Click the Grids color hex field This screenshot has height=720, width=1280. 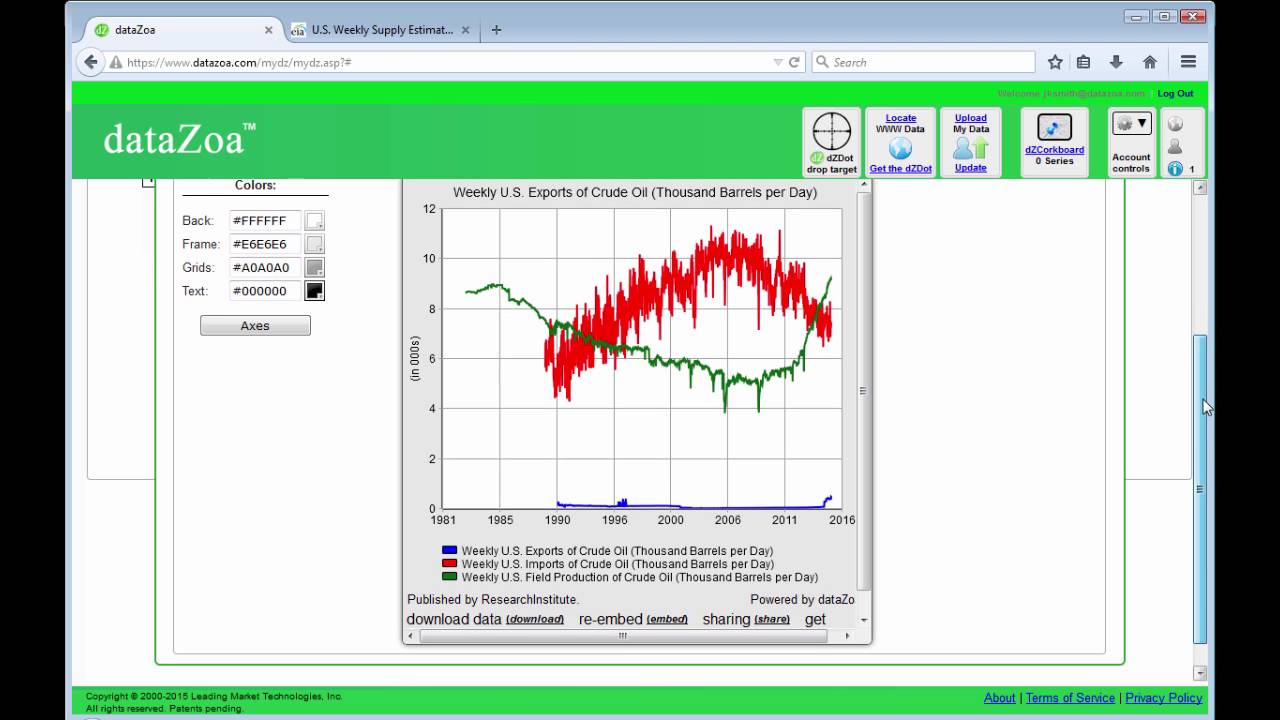coord(265,268)
